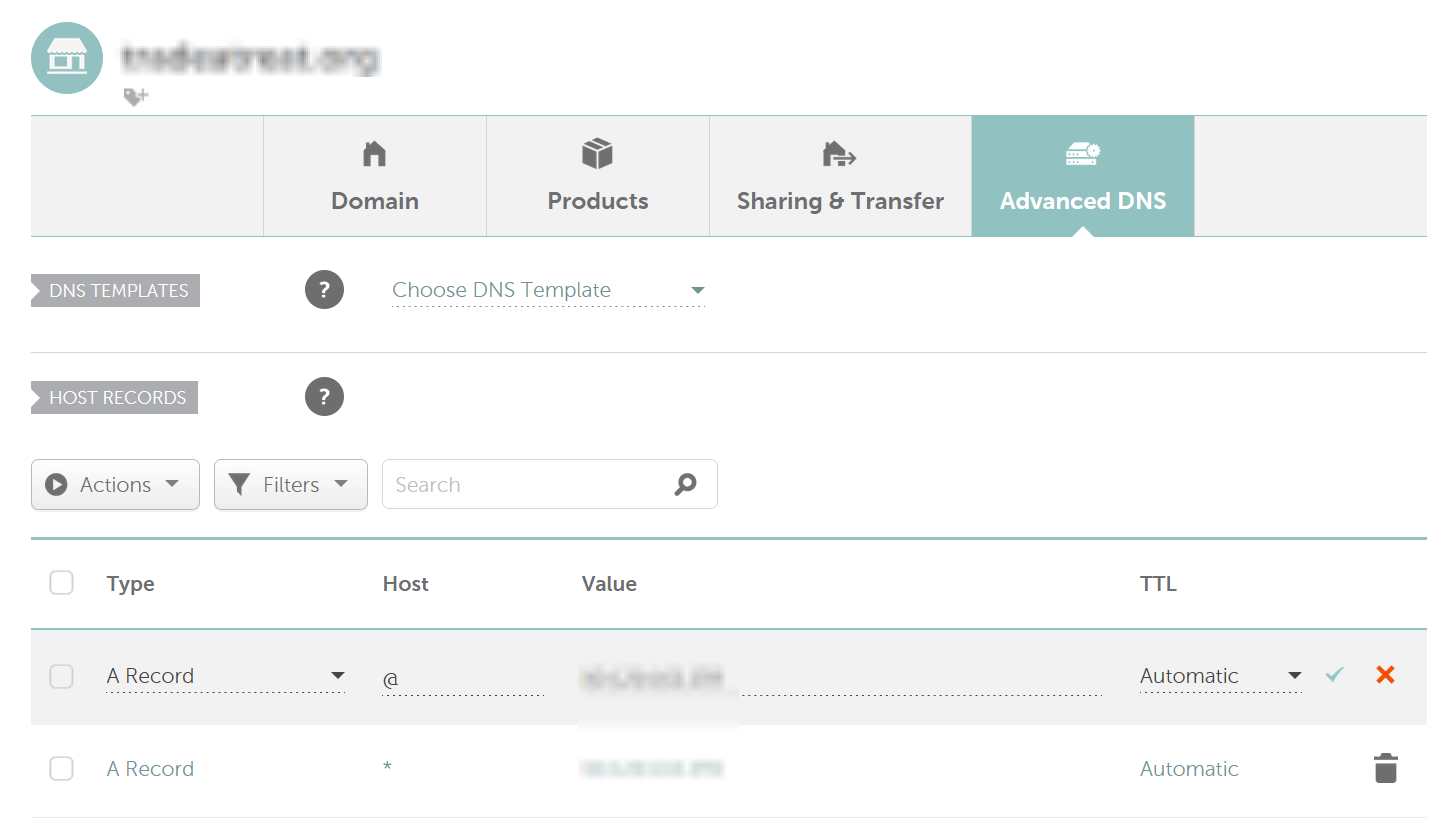The image size is (1447, 835).
Task: Open the Filters button menu
Action: [291, 484]
